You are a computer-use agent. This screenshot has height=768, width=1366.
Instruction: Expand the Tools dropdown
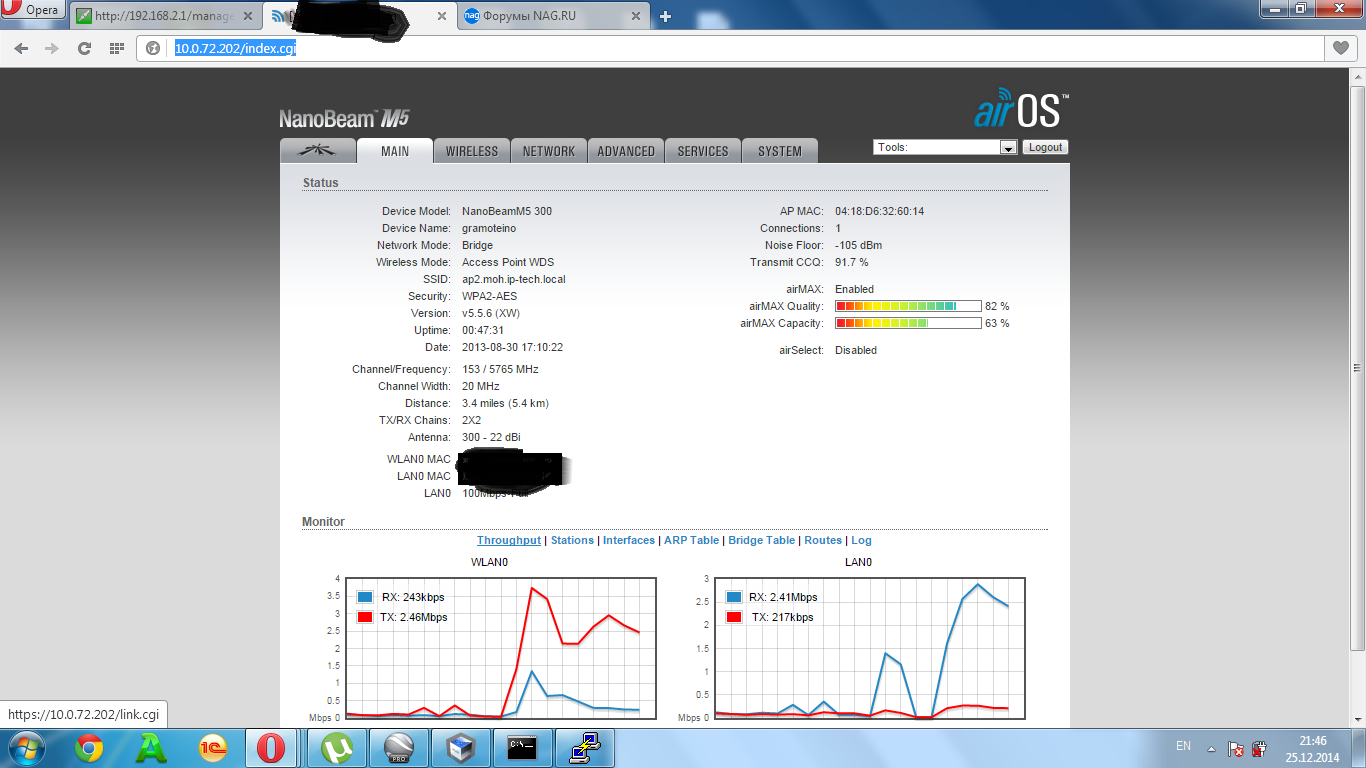pos(945,147)
